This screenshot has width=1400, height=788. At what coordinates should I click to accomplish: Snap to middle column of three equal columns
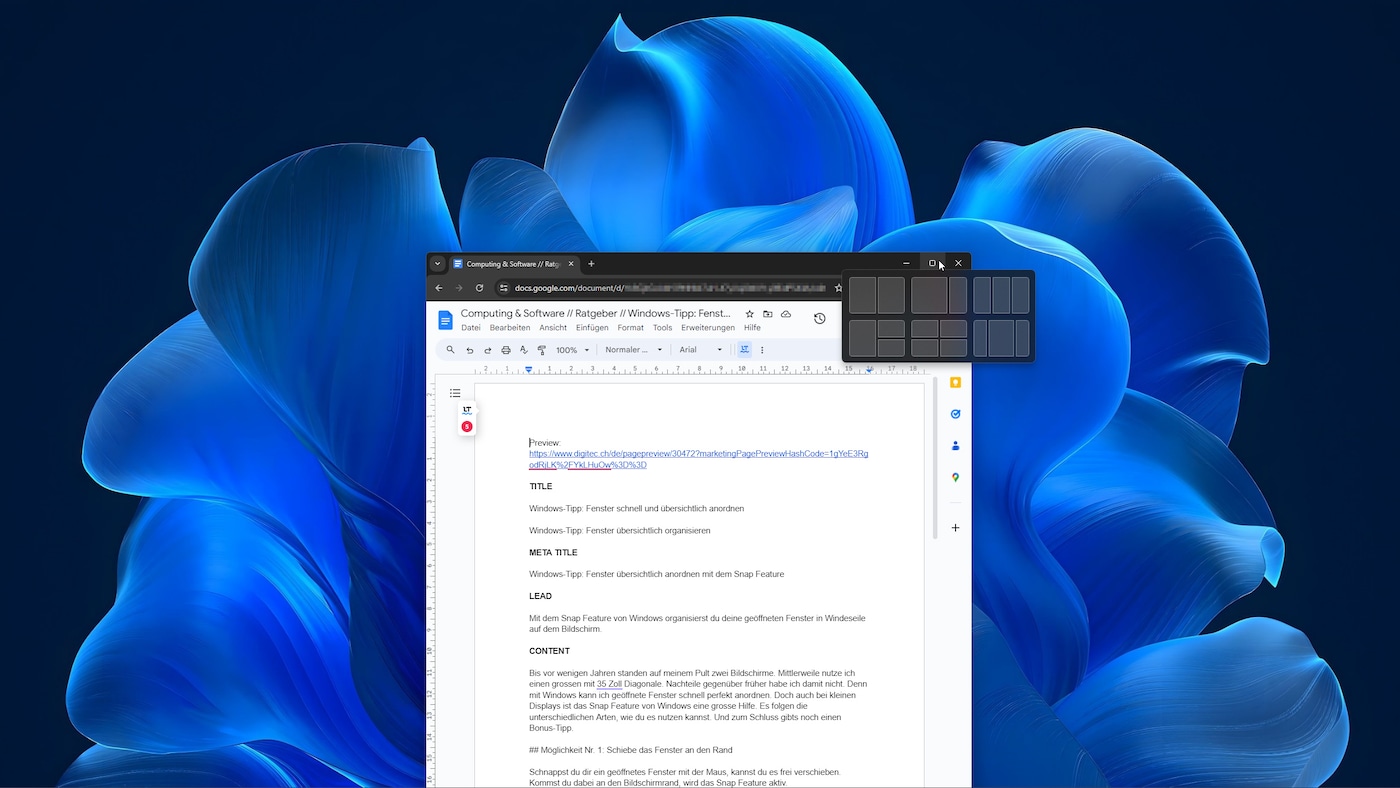point(1001,295)
